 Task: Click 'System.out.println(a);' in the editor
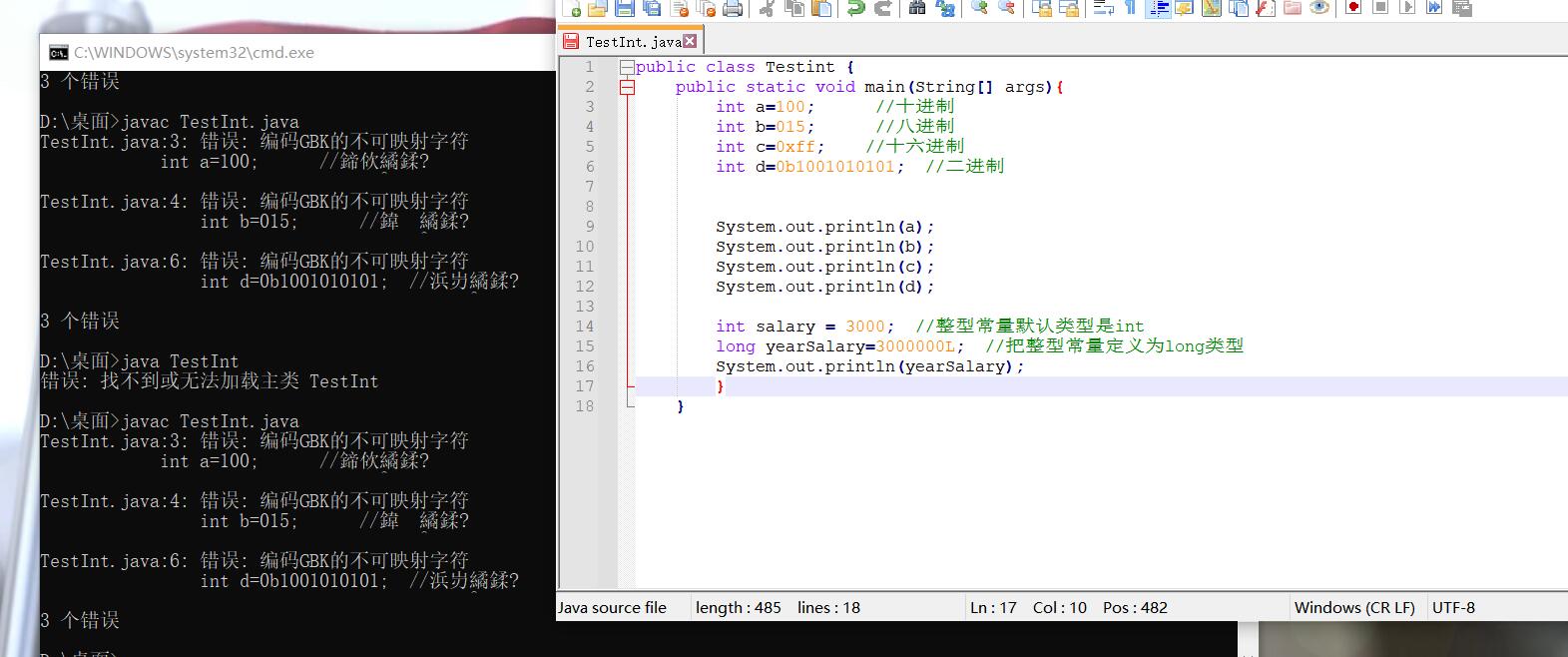pyautogui.click(x=825, y=227)
